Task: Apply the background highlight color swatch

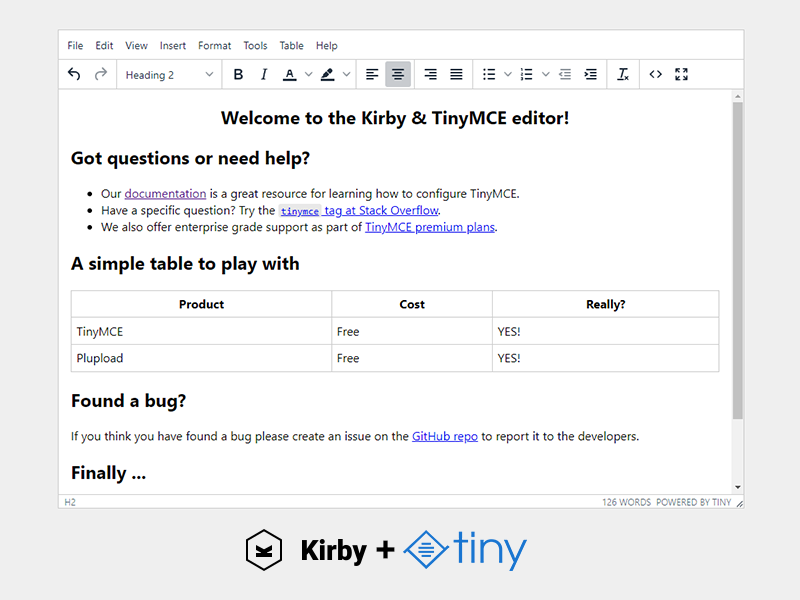Action: pyautogui.click(x=328, y=74)
